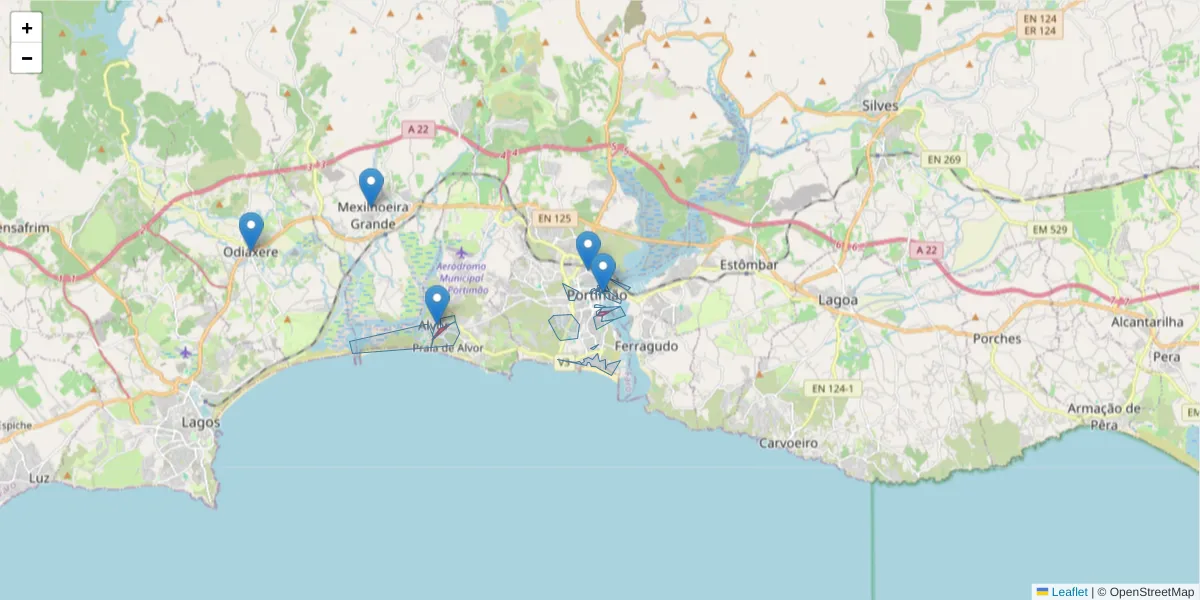Click the Lagos city label
This screenshot has height=600, width=1200.
(201, 423)
